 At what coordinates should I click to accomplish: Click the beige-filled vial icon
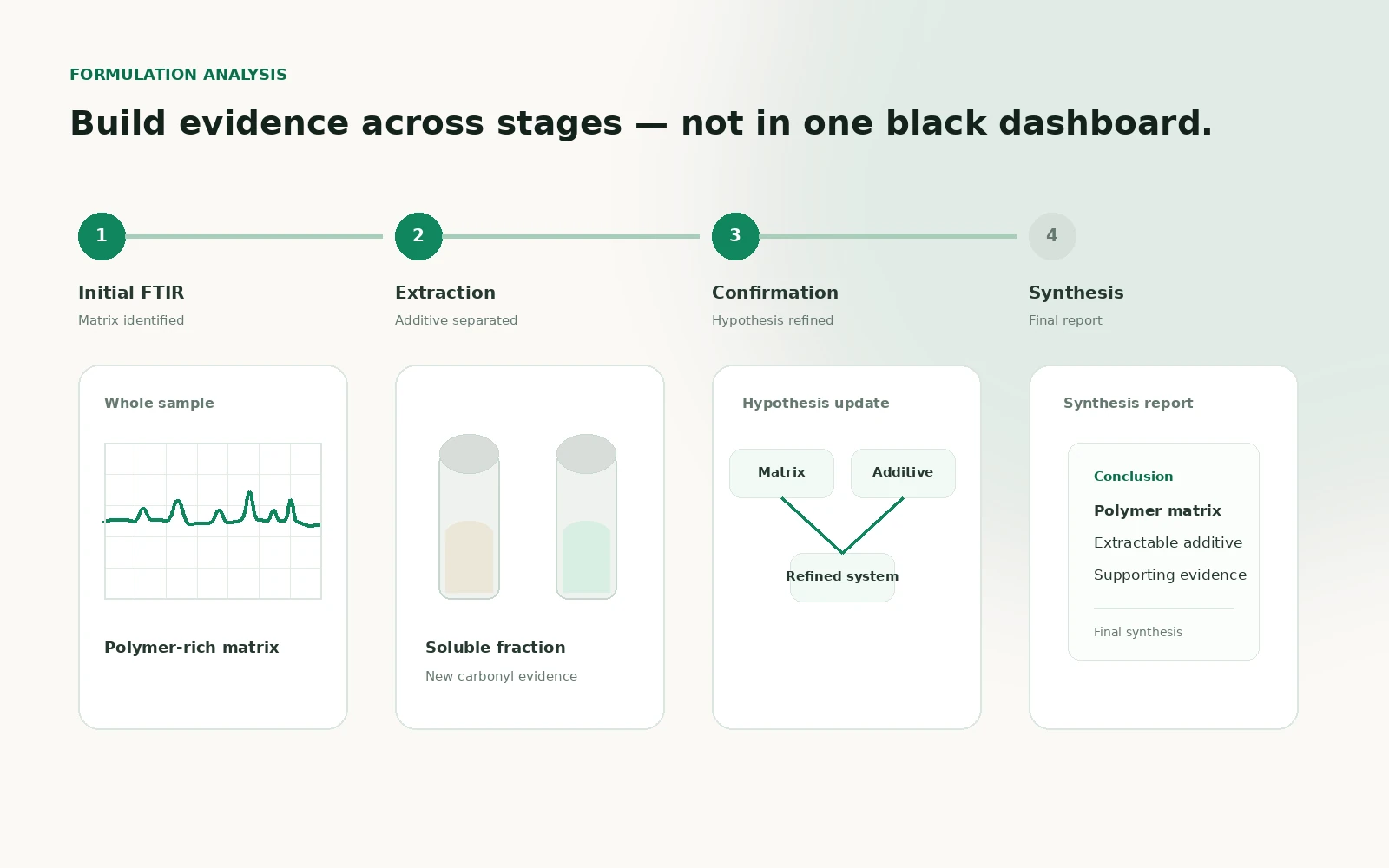(469, 516)
